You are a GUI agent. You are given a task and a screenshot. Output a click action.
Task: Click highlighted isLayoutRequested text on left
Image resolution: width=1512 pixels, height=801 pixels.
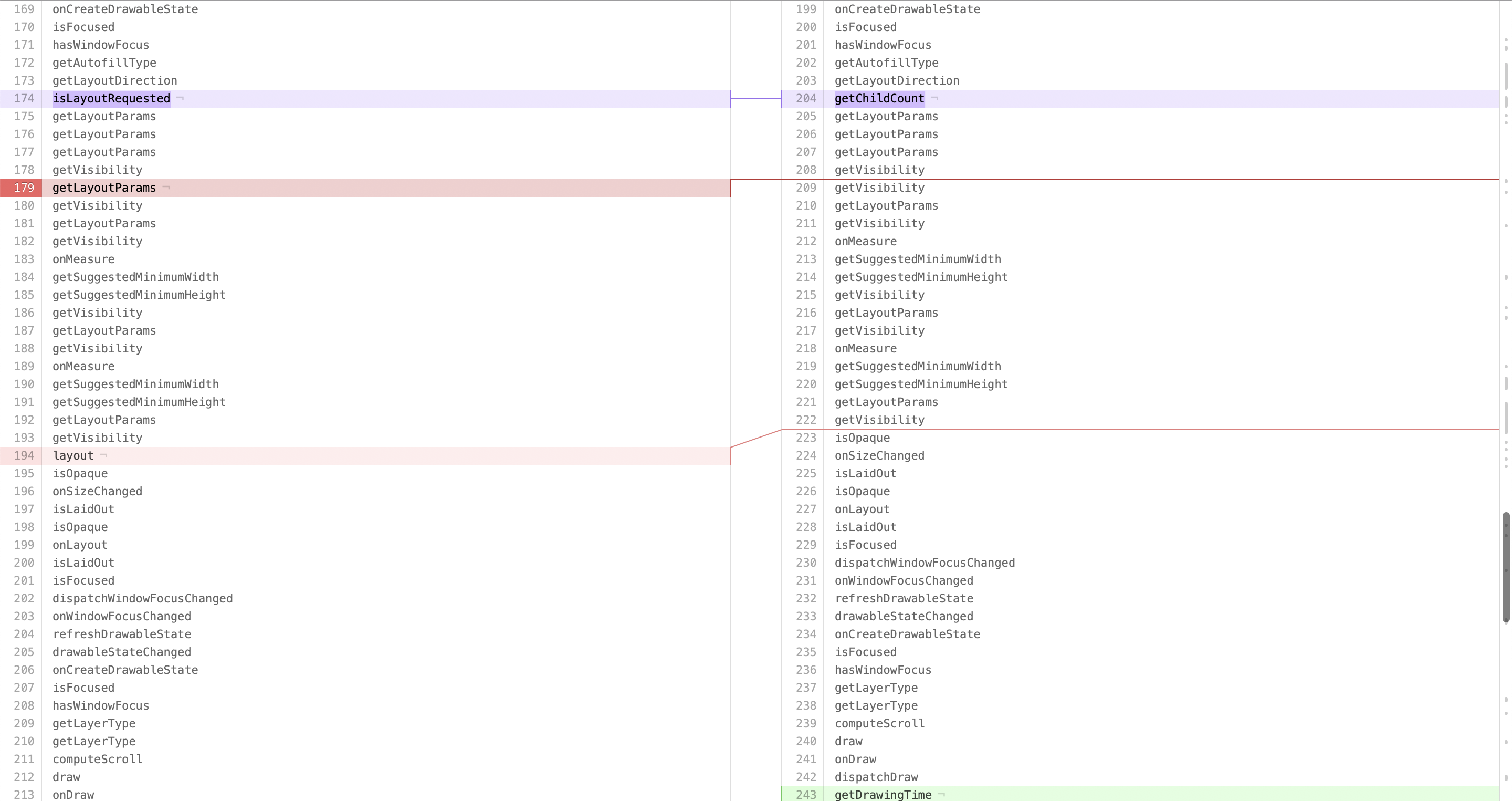point(111,99)
